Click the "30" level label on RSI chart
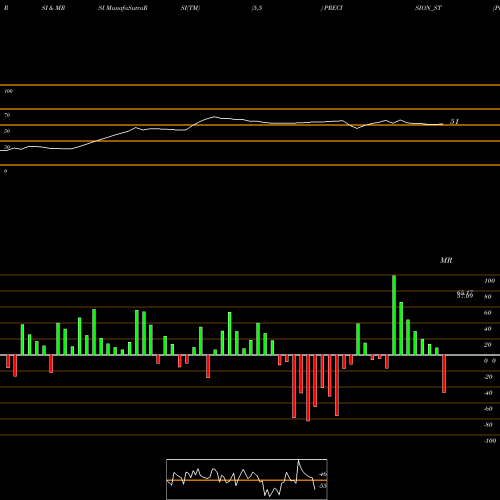 pyautogui.click(x=7, y=147)
